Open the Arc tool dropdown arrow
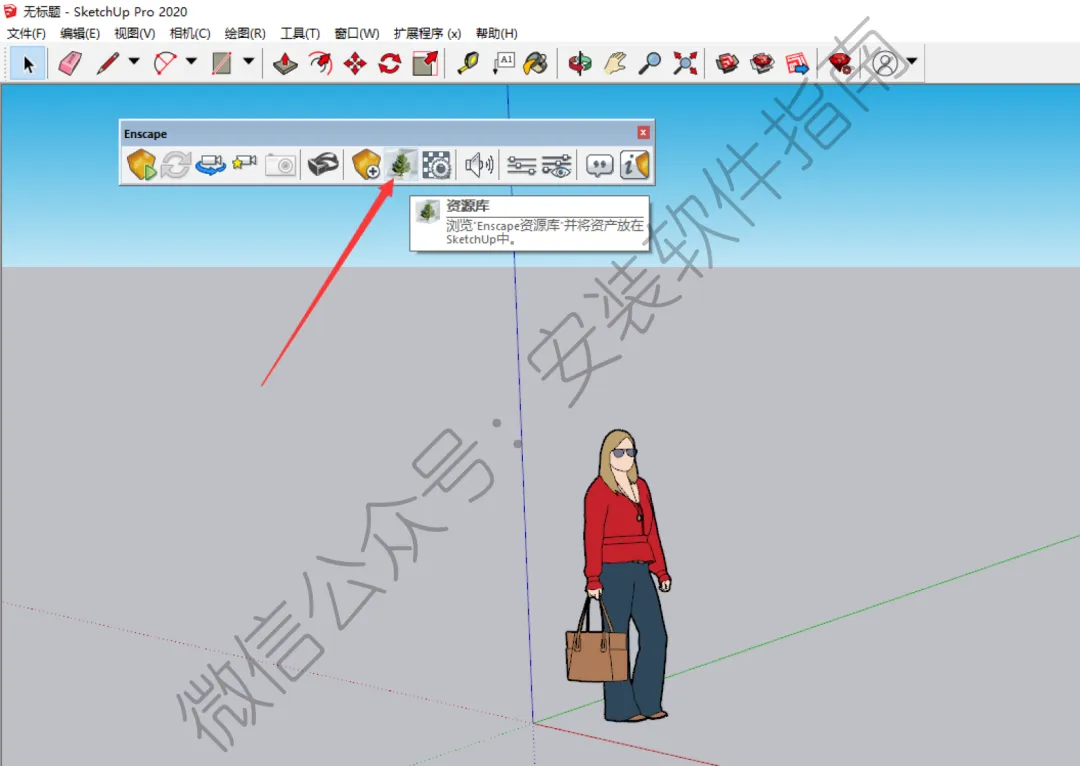 tap(191, 61)
